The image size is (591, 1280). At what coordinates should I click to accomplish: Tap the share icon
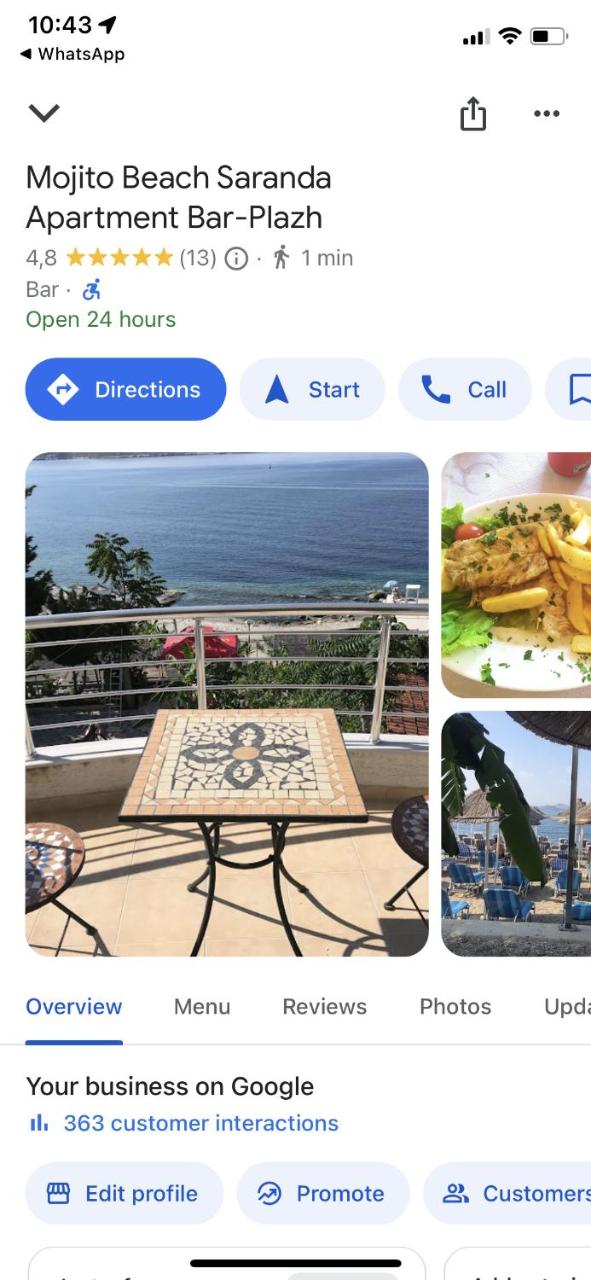pos(472,114)
